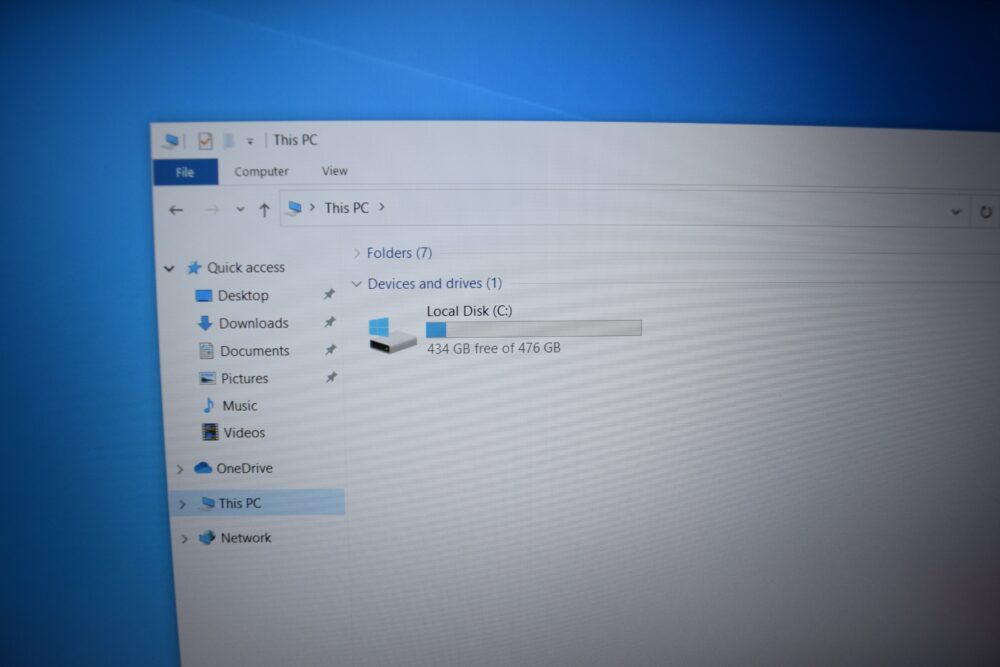
Task: Click the C: drive usage bar
Action: click(534, 328)
